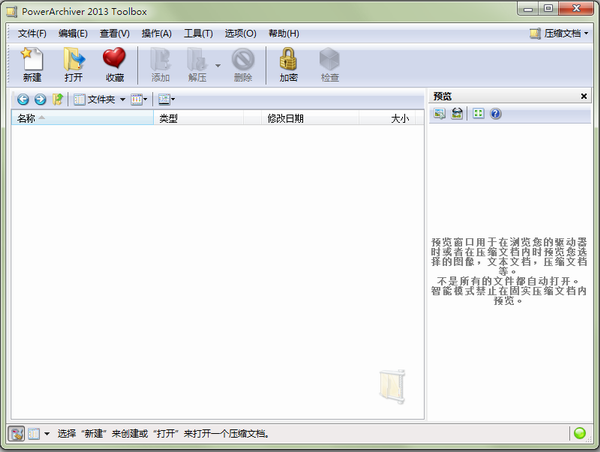Click the 添加 (Add) toolbar icon

[160, 64]
